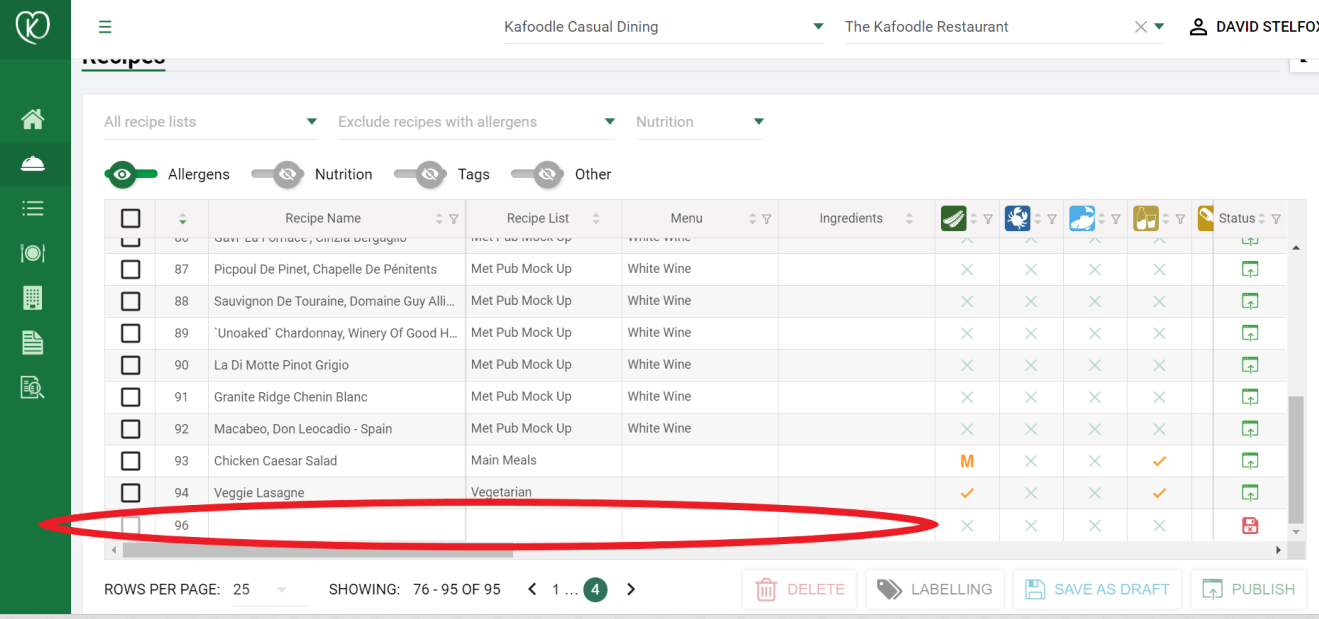Open the document sidebar icon

coord(33,343)
